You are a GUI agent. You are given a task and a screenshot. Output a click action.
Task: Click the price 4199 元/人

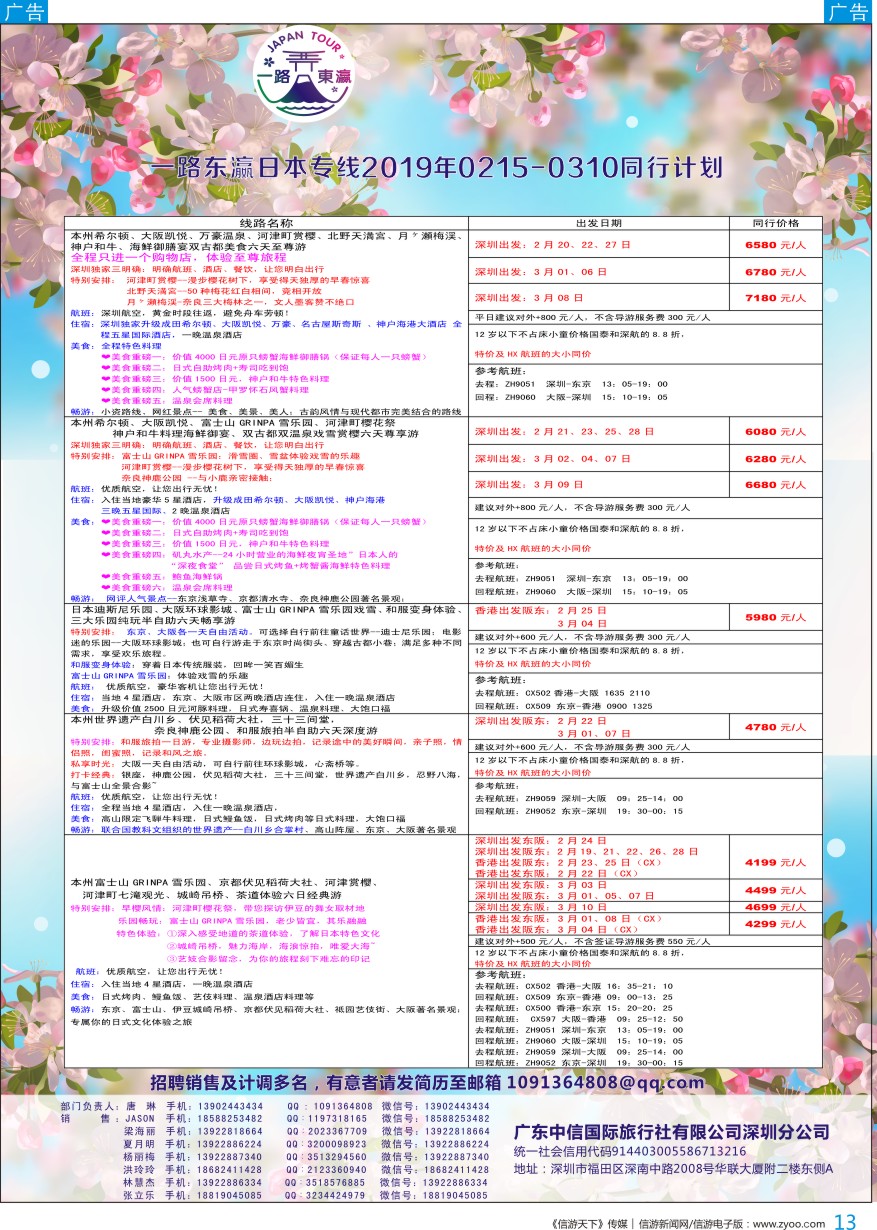(775, 861)
